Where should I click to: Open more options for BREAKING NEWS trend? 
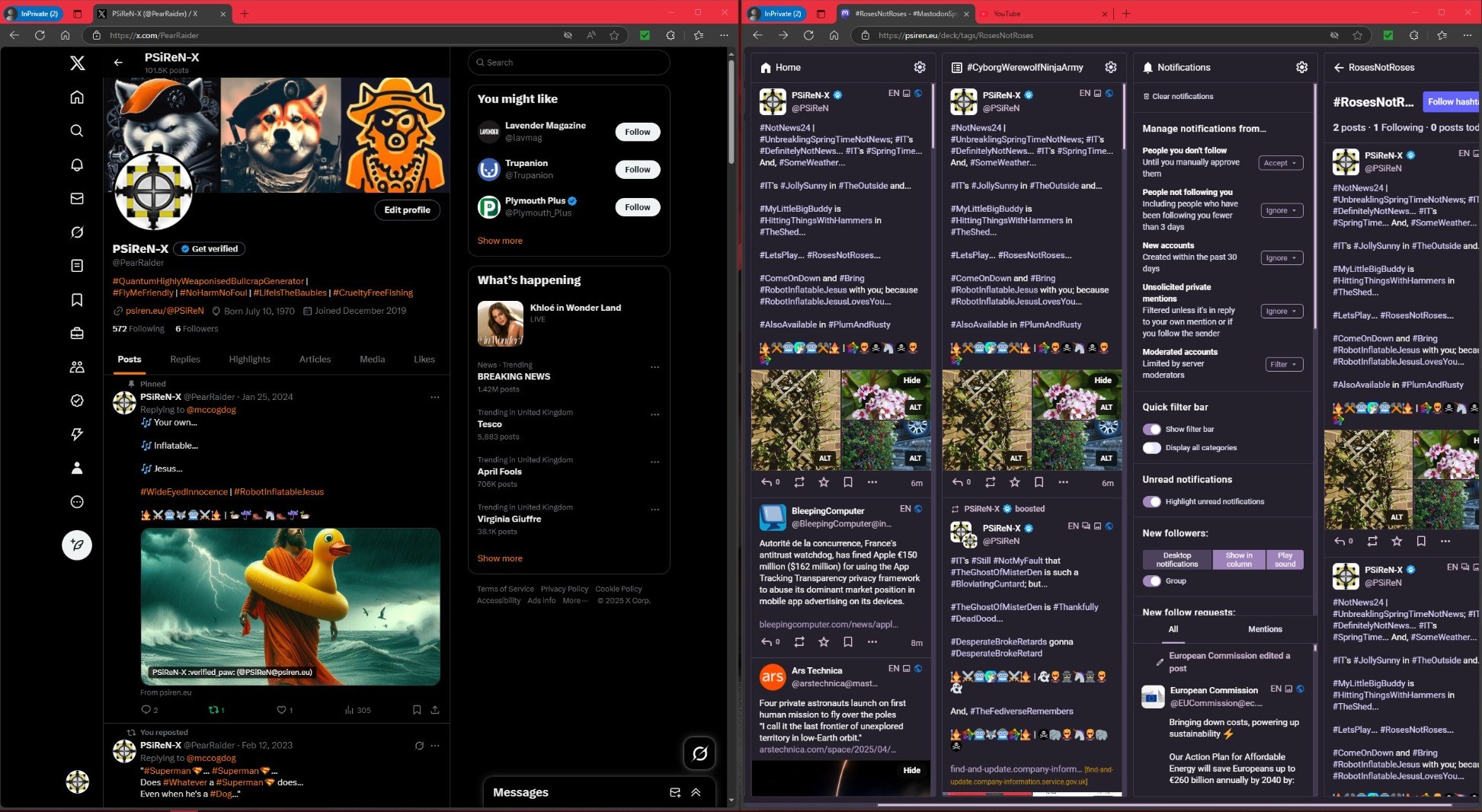point(655,367)
